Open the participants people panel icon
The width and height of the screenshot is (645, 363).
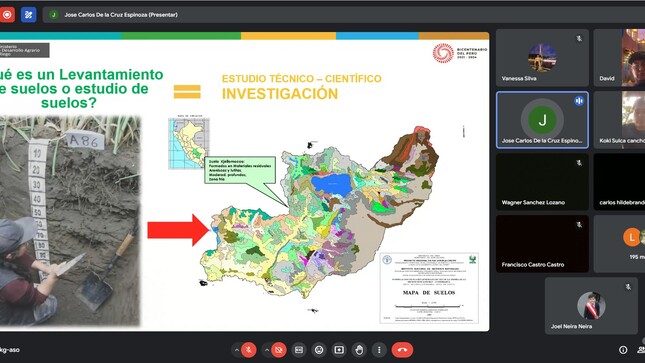641,350
